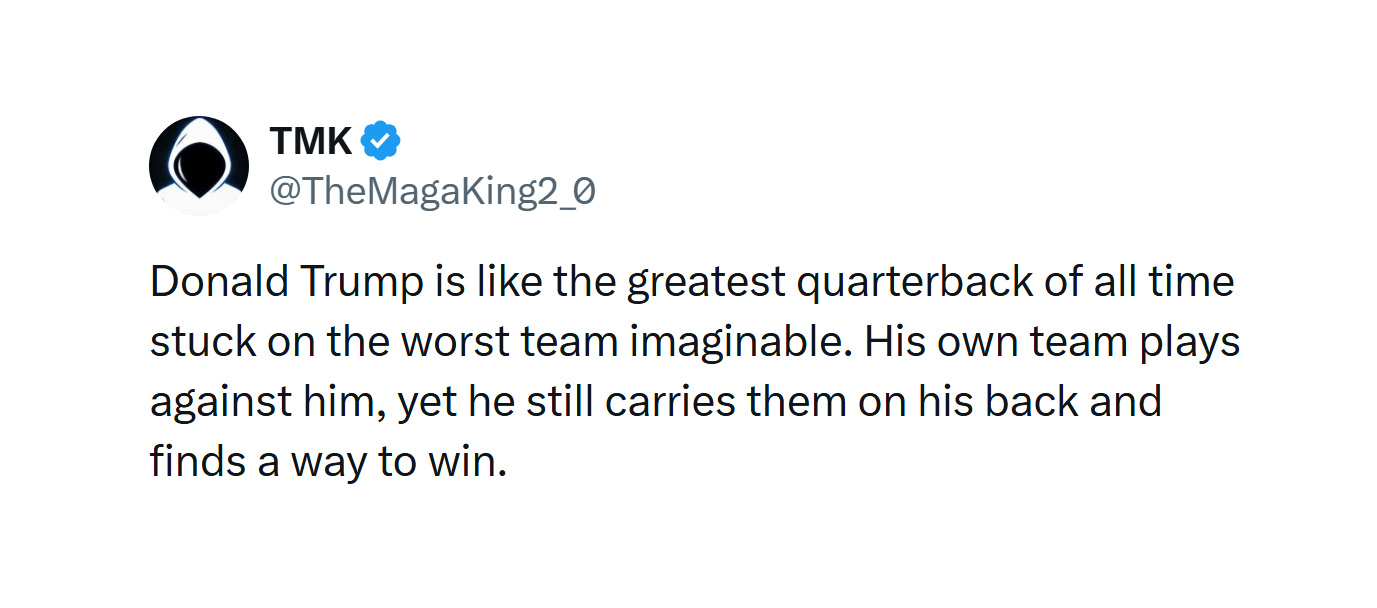Image resolution: width=1377 pixels, height=608 pixels.
Task: Open the TMK display name
Action: [x=310, y=141]
